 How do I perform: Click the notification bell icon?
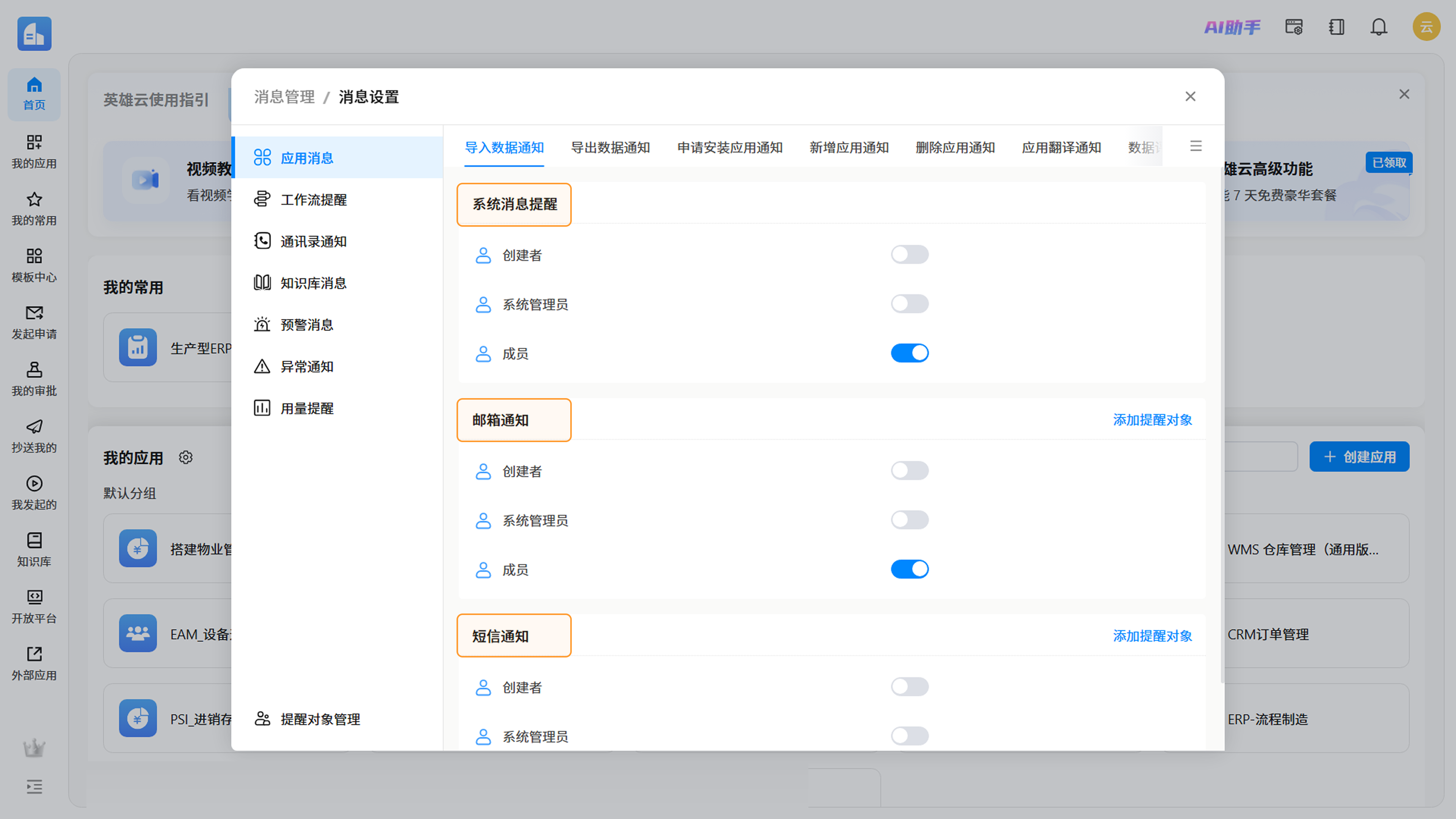coord(1379,27)
